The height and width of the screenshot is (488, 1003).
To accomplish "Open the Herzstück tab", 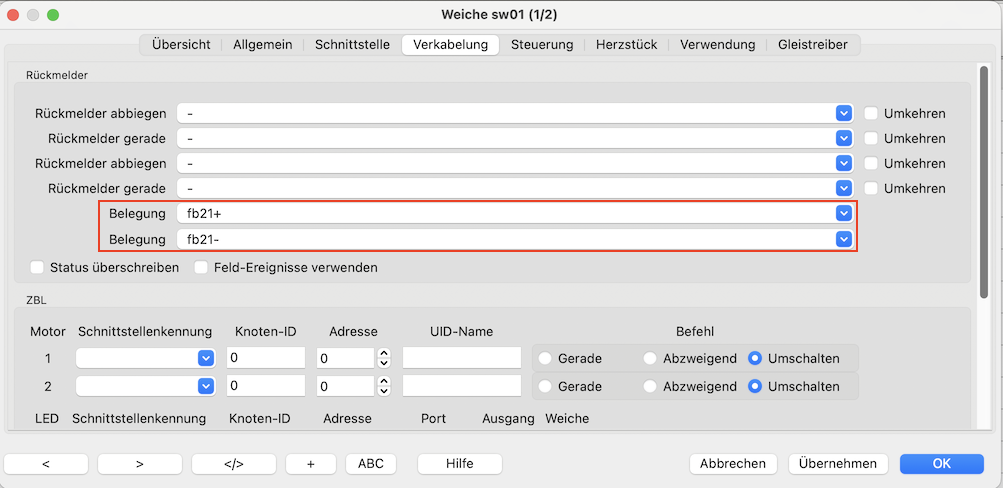I will (627, 44).
